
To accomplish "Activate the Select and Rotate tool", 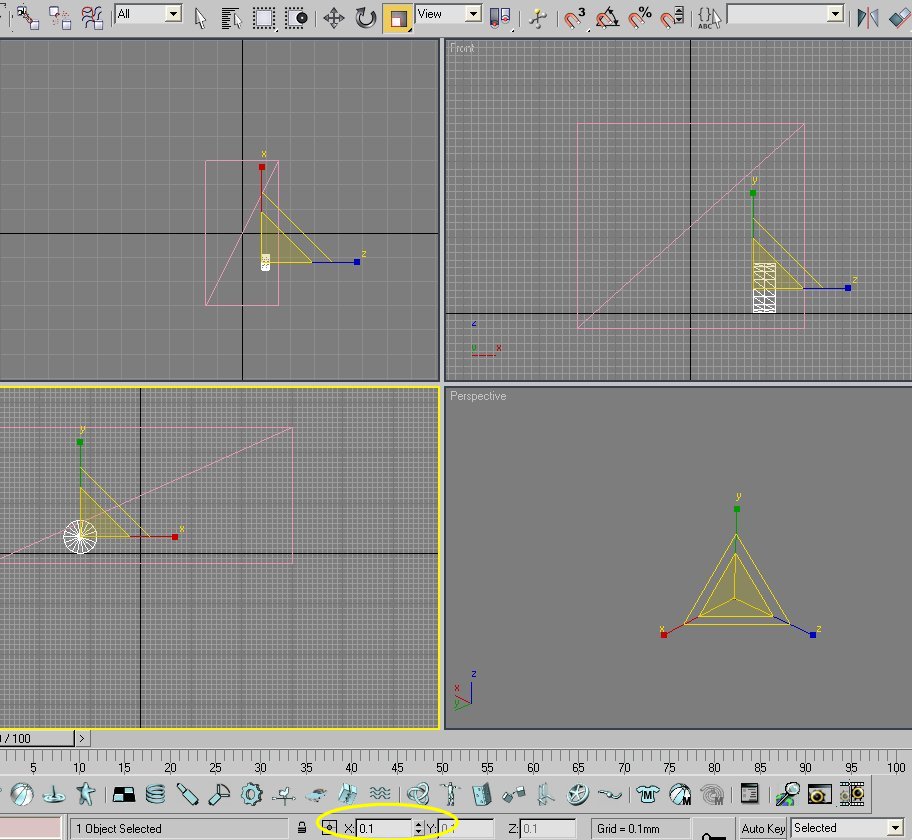I will (366, 16).
